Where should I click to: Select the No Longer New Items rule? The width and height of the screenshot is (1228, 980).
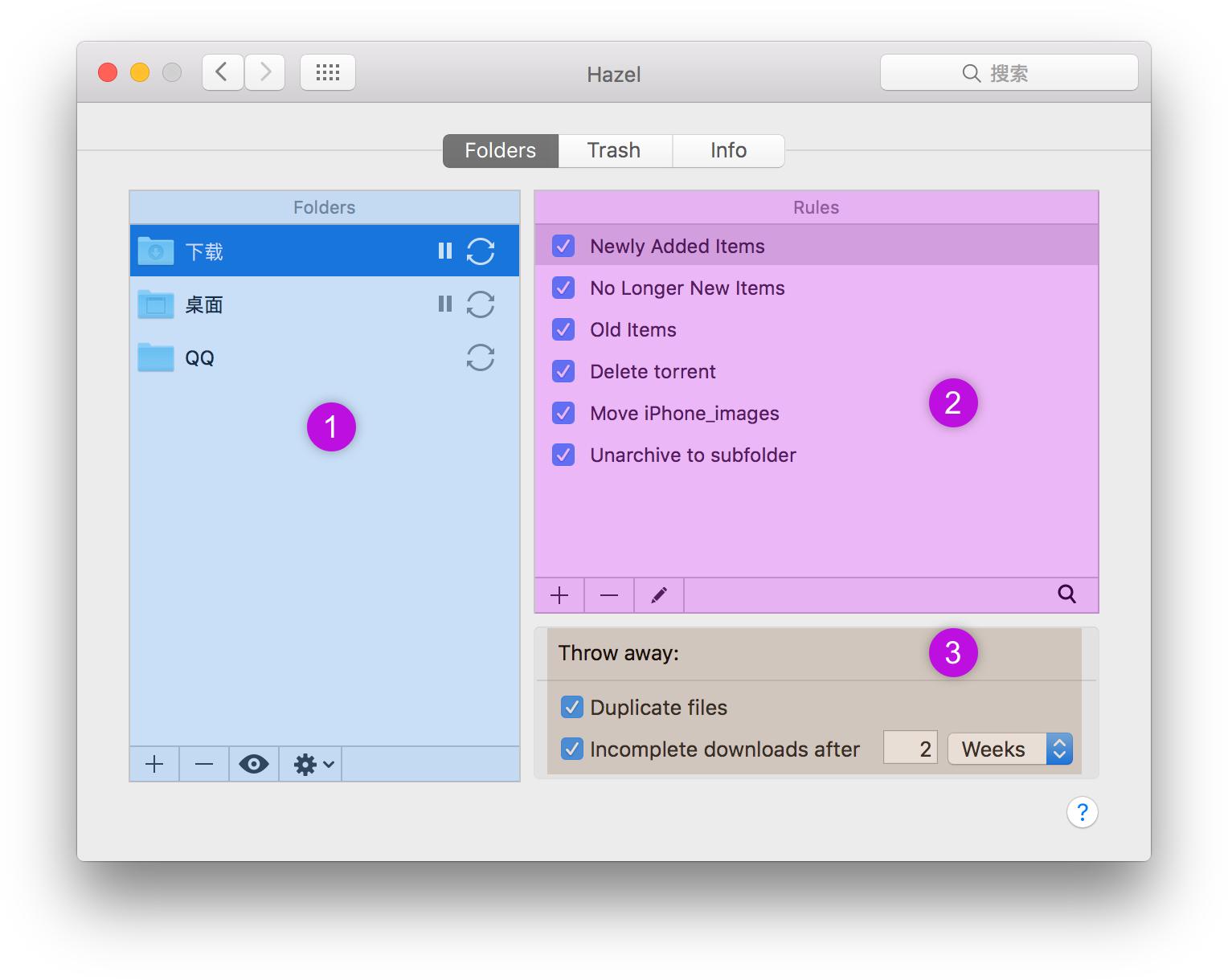click(x=817, y=288)
